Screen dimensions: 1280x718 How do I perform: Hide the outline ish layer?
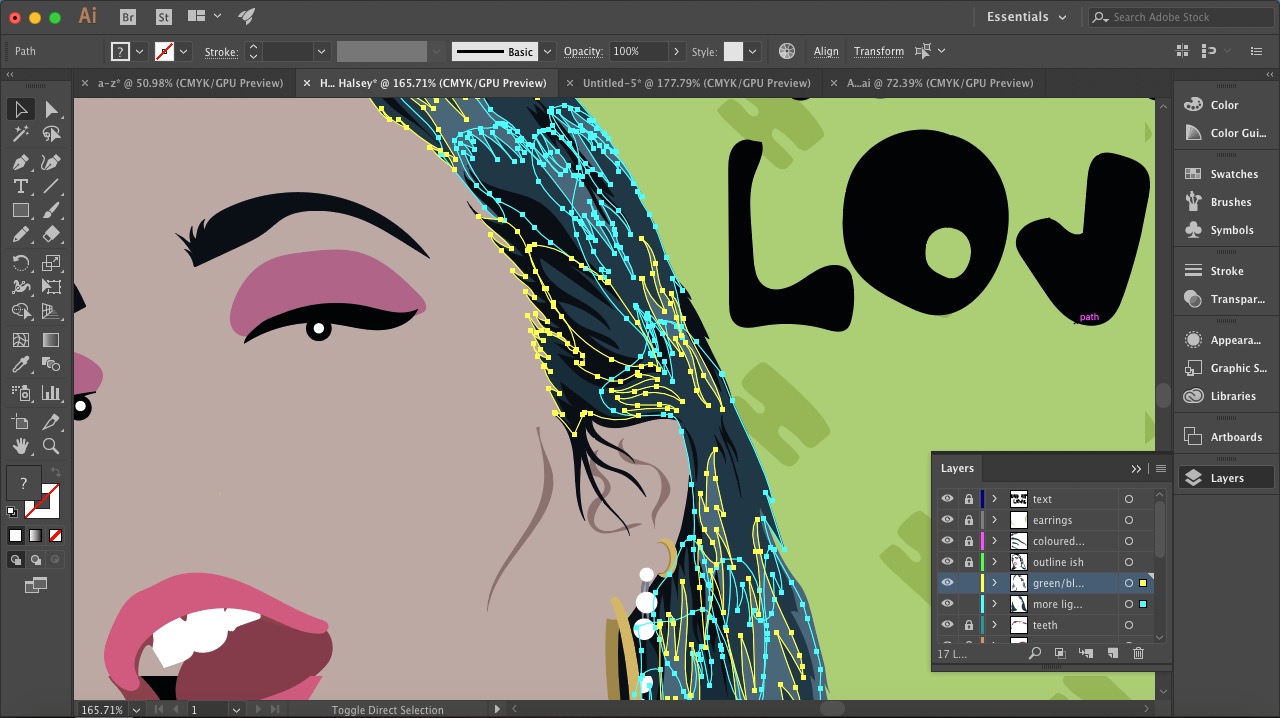point(947,562)
